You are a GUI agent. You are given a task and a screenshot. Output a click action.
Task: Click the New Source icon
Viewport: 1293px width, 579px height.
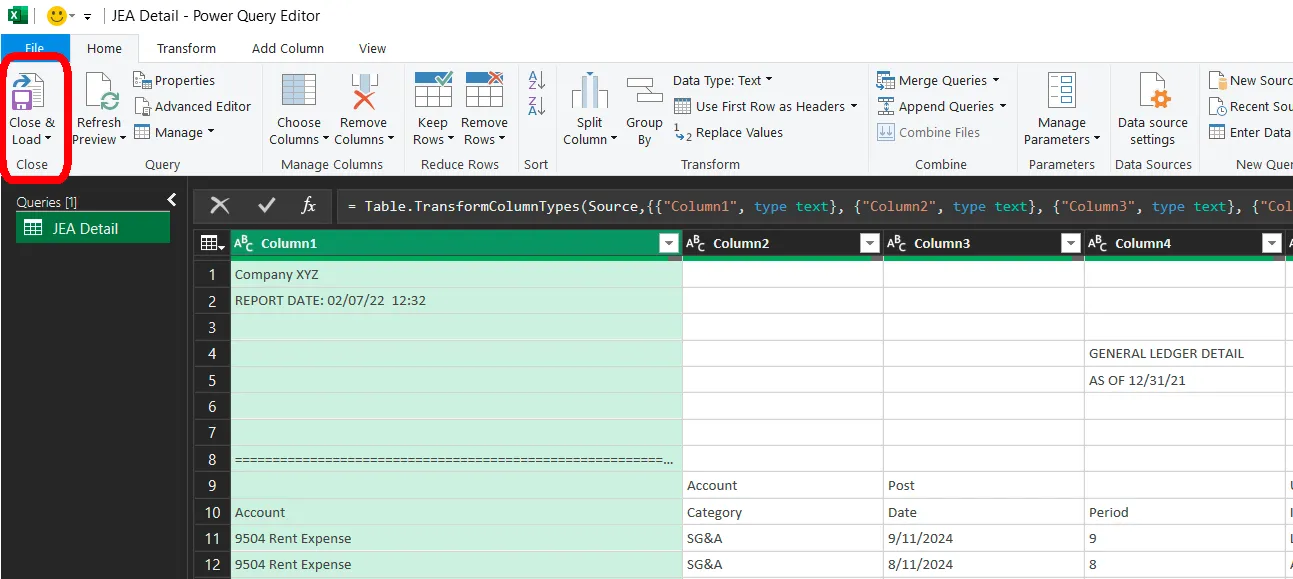(1217, 80)
